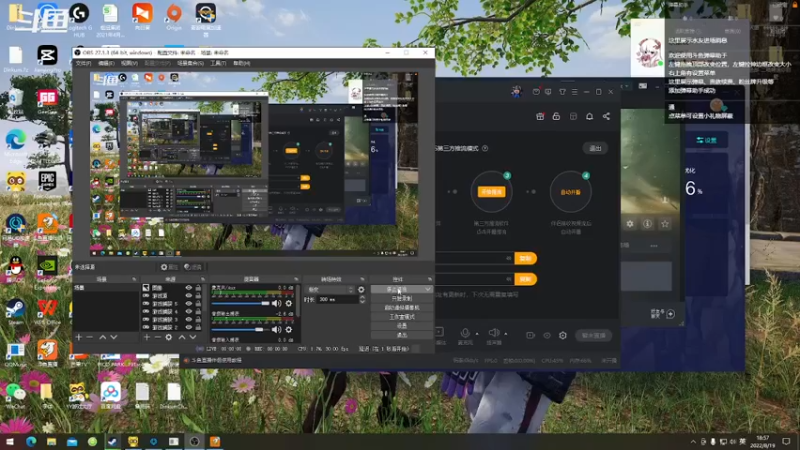Open the bell notifications in streaming app
Viewport: 800px width, 450px height.
(x=589, y=116)
